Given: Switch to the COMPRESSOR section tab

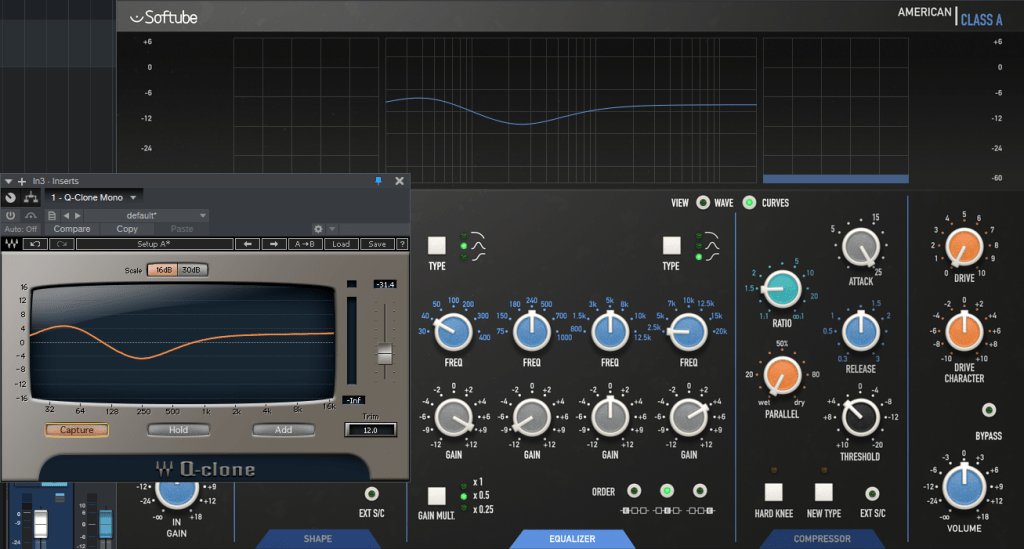Looking at the screenshot, I should tap(822, 539).
